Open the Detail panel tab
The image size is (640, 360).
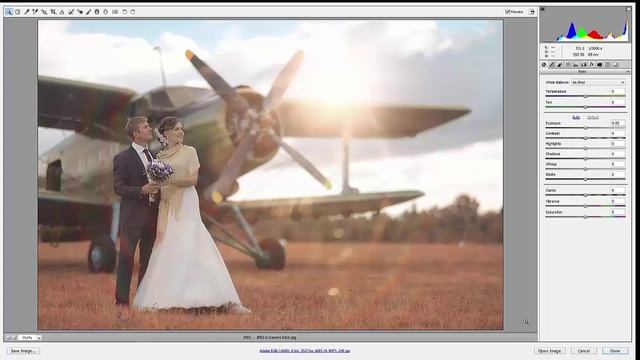pyautogui.click(x=560, y=64)
